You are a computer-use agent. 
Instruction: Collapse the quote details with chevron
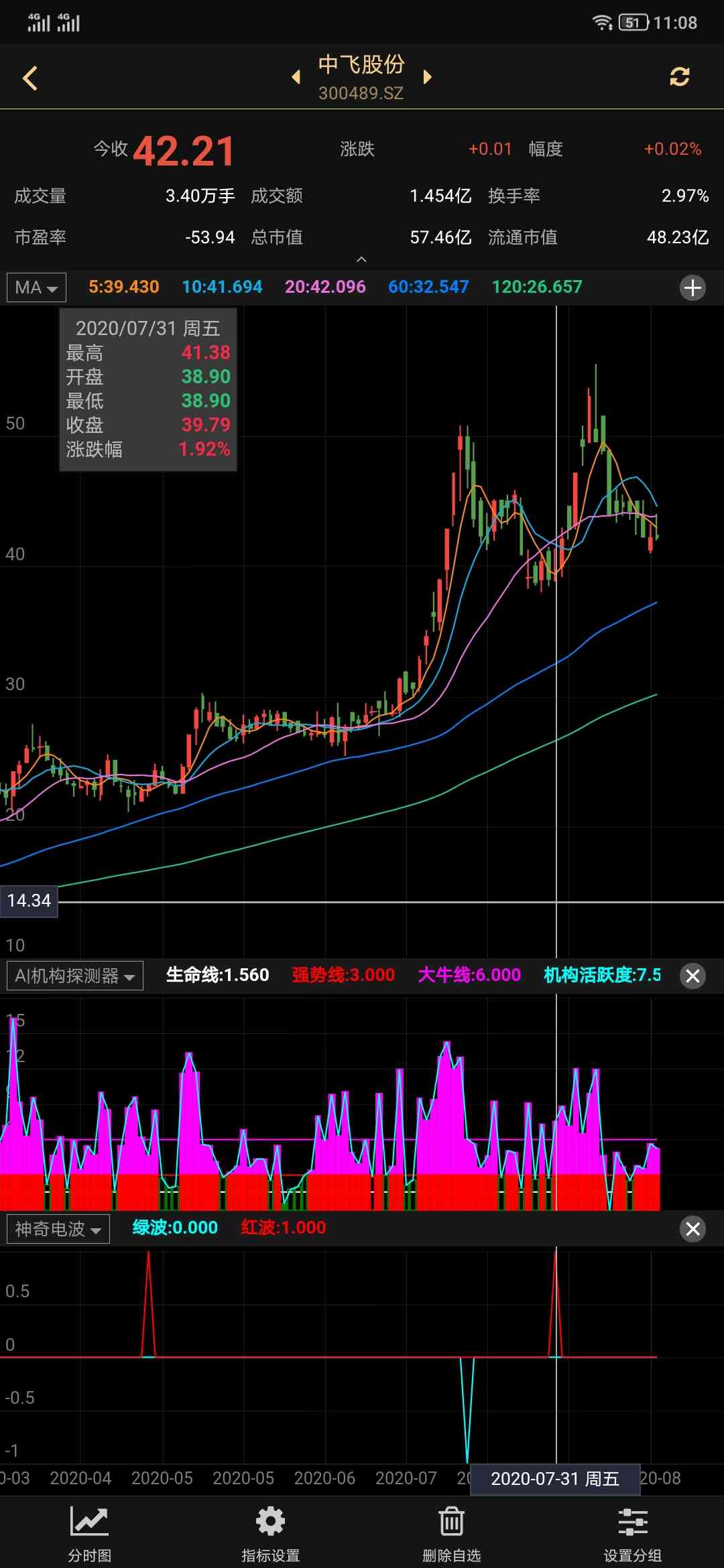[x=361, y=259]
